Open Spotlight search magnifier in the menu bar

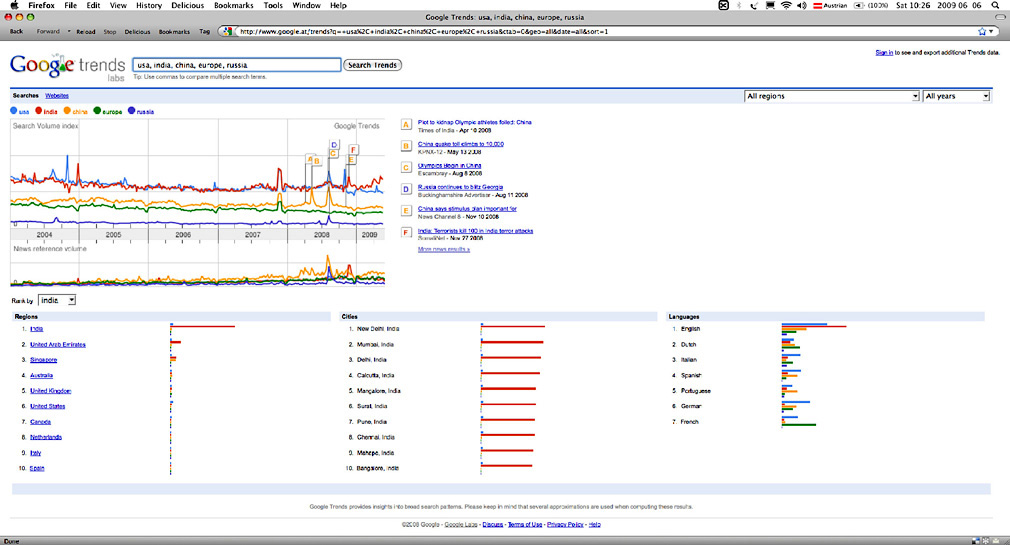pyautogui.click(x=993, y=5)
